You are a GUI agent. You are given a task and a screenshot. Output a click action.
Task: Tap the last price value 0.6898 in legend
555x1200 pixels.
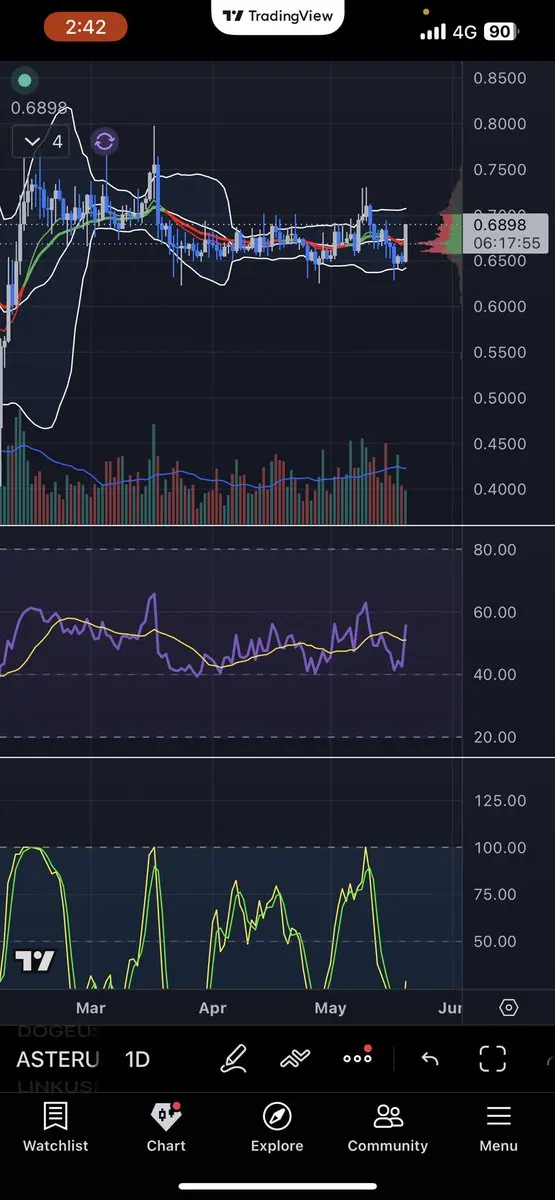pyautogui.click(x=39, y=107)
